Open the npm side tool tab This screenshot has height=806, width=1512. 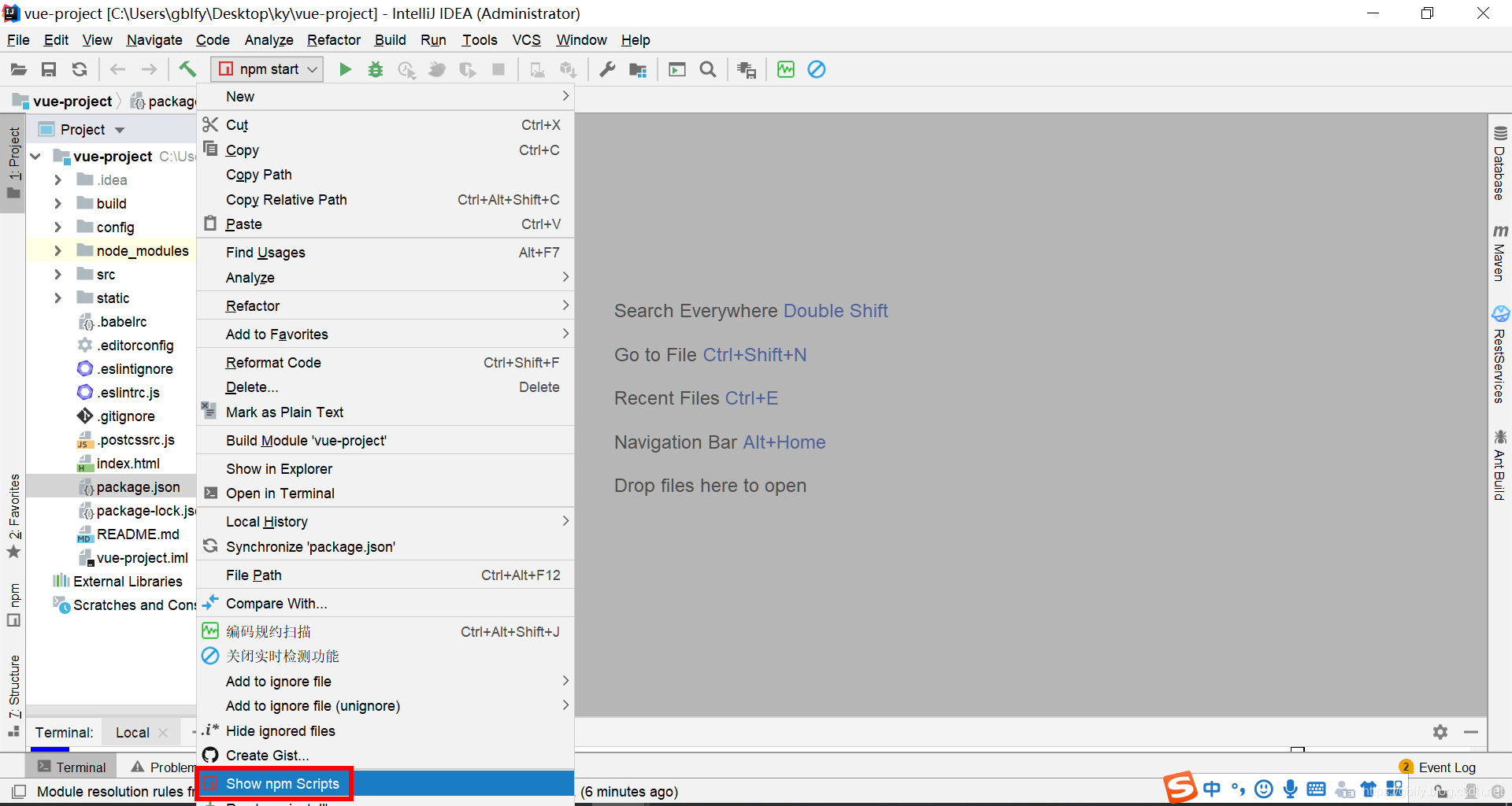[13, 604]
